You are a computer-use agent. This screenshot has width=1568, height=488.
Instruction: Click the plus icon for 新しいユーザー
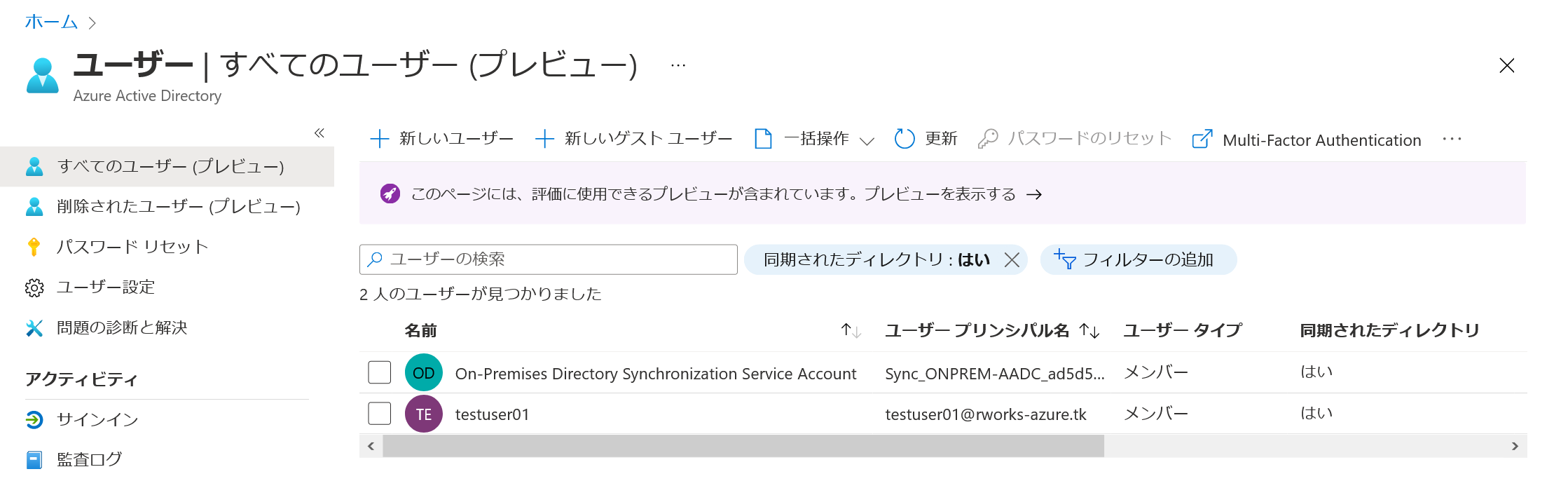click(379, 139)
